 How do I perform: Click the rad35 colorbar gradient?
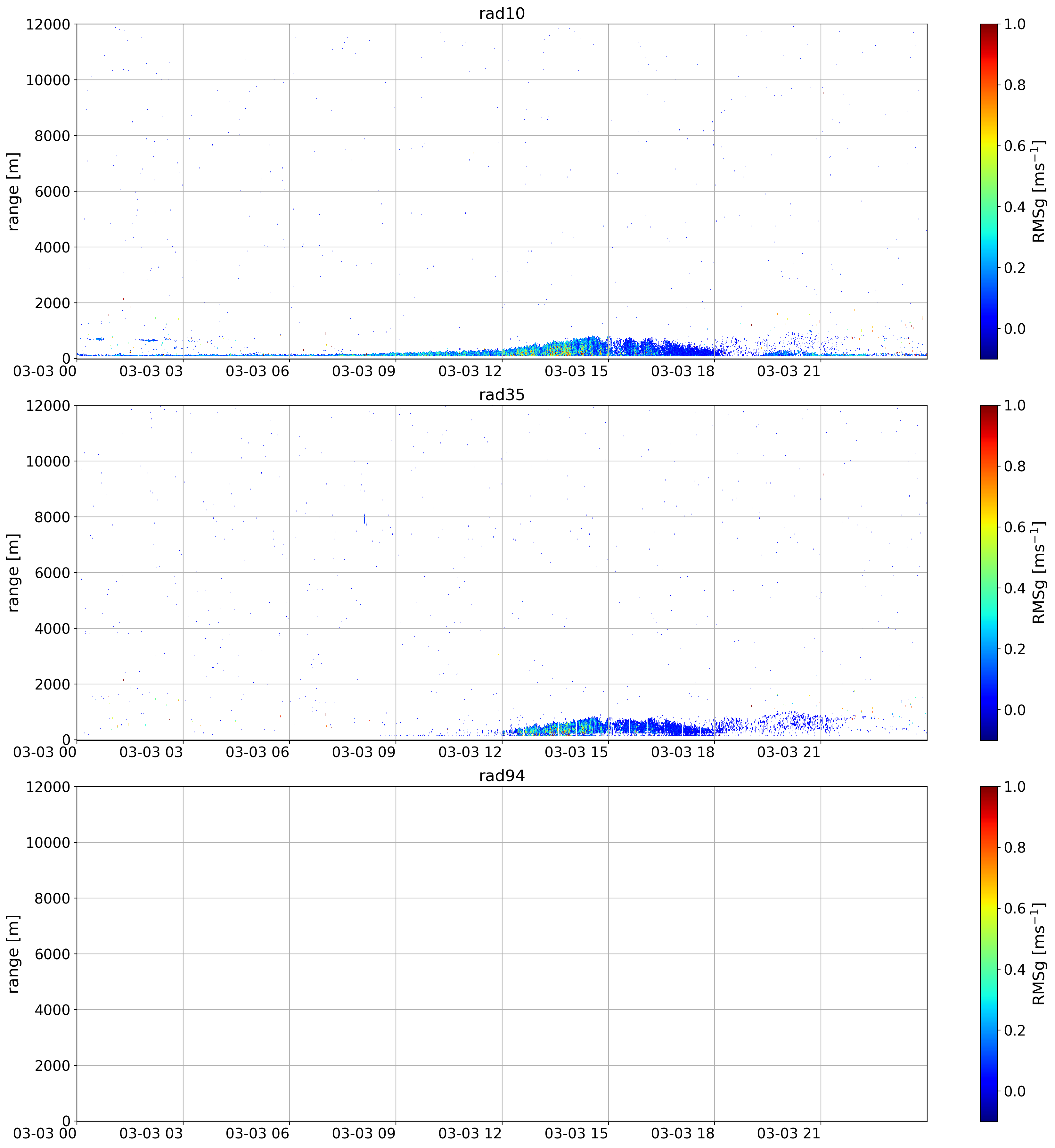pos(989,573)
